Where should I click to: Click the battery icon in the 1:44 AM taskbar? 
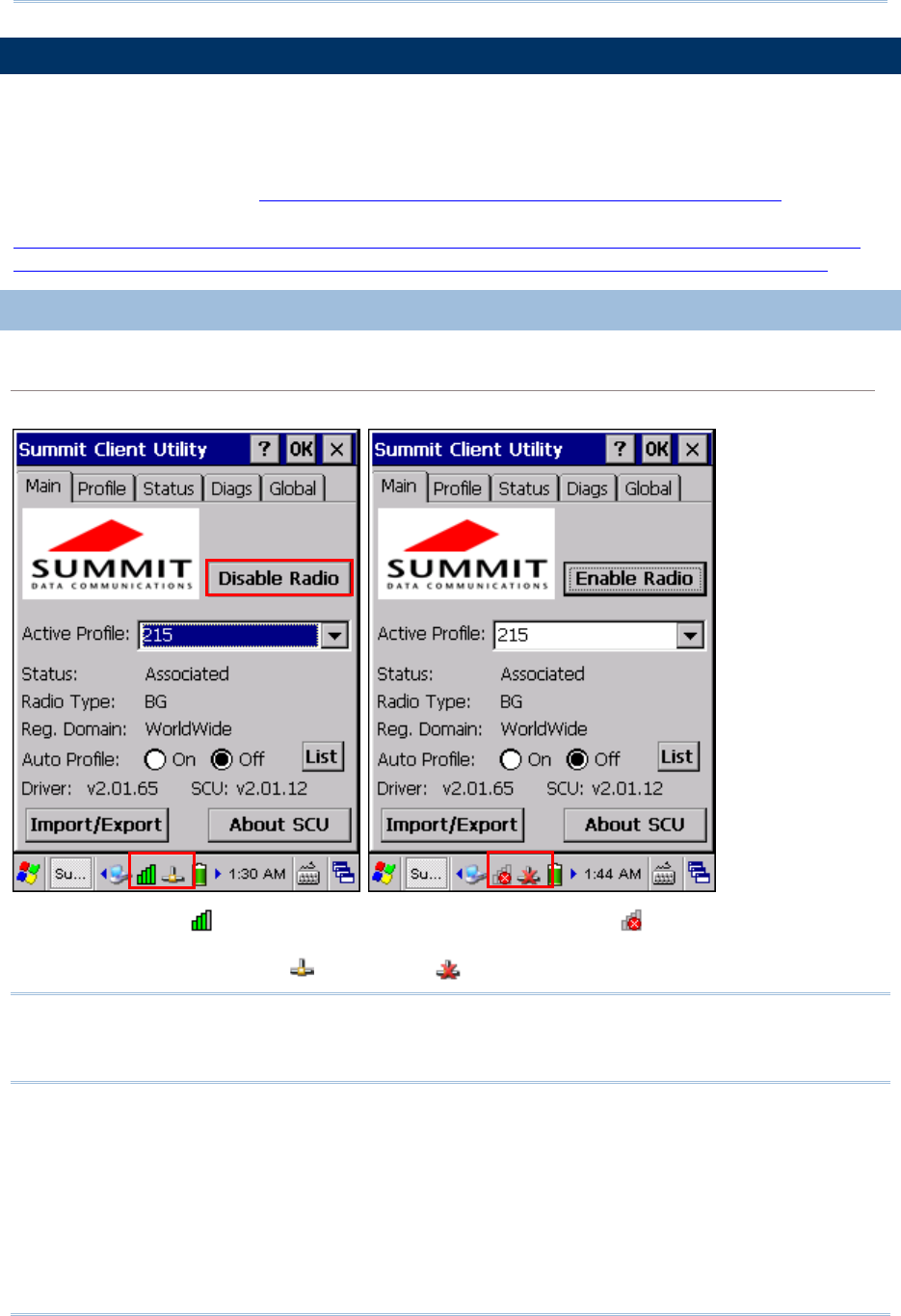click(x=556, y=874)
